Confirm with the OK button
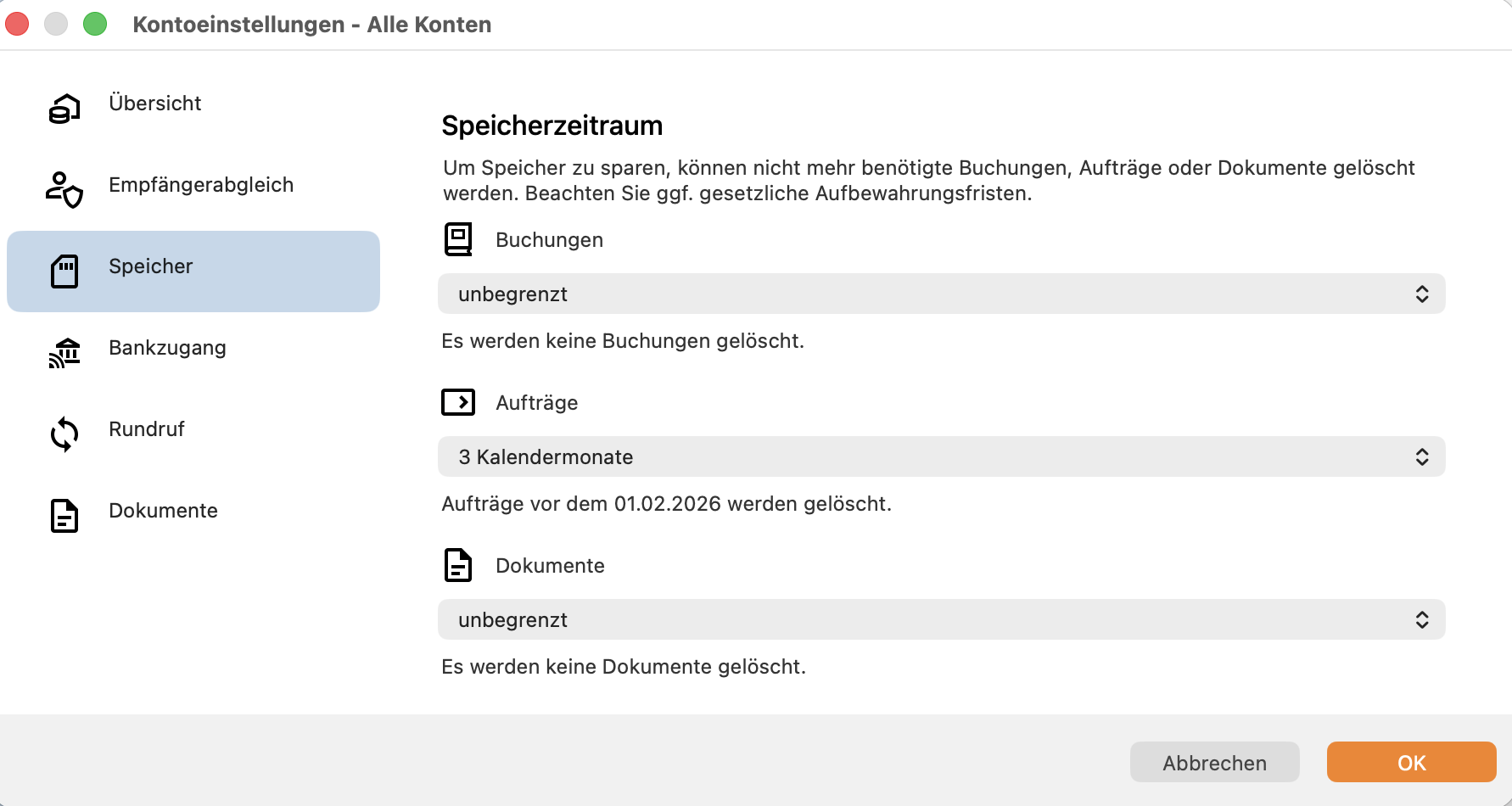1512x806 pixels. (x=1412, y=762)
